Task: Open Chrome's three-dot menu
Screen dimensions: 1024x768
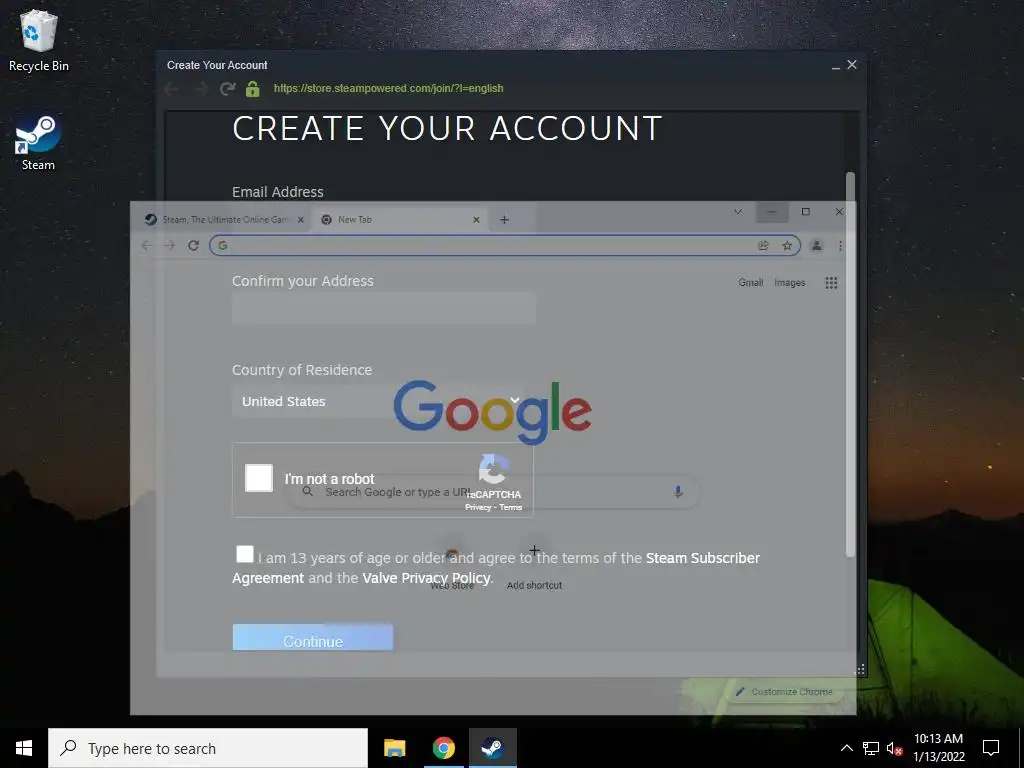Action: click(840, 246)
